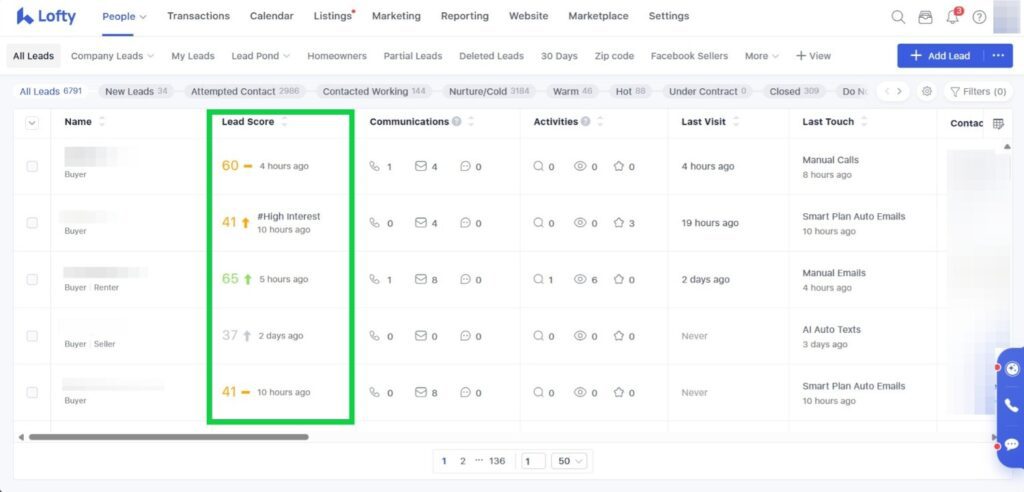Click the #High Interest tag

(289, 216)
